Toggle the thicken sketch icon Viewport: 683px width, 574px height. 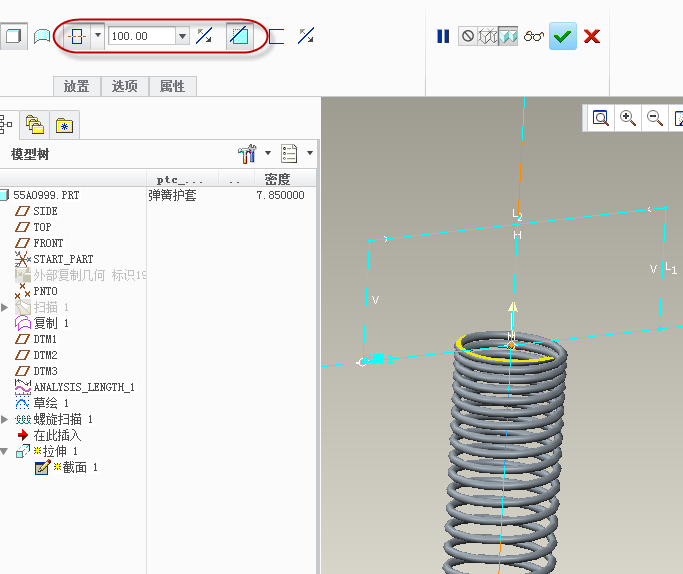(x=276, y=36)
